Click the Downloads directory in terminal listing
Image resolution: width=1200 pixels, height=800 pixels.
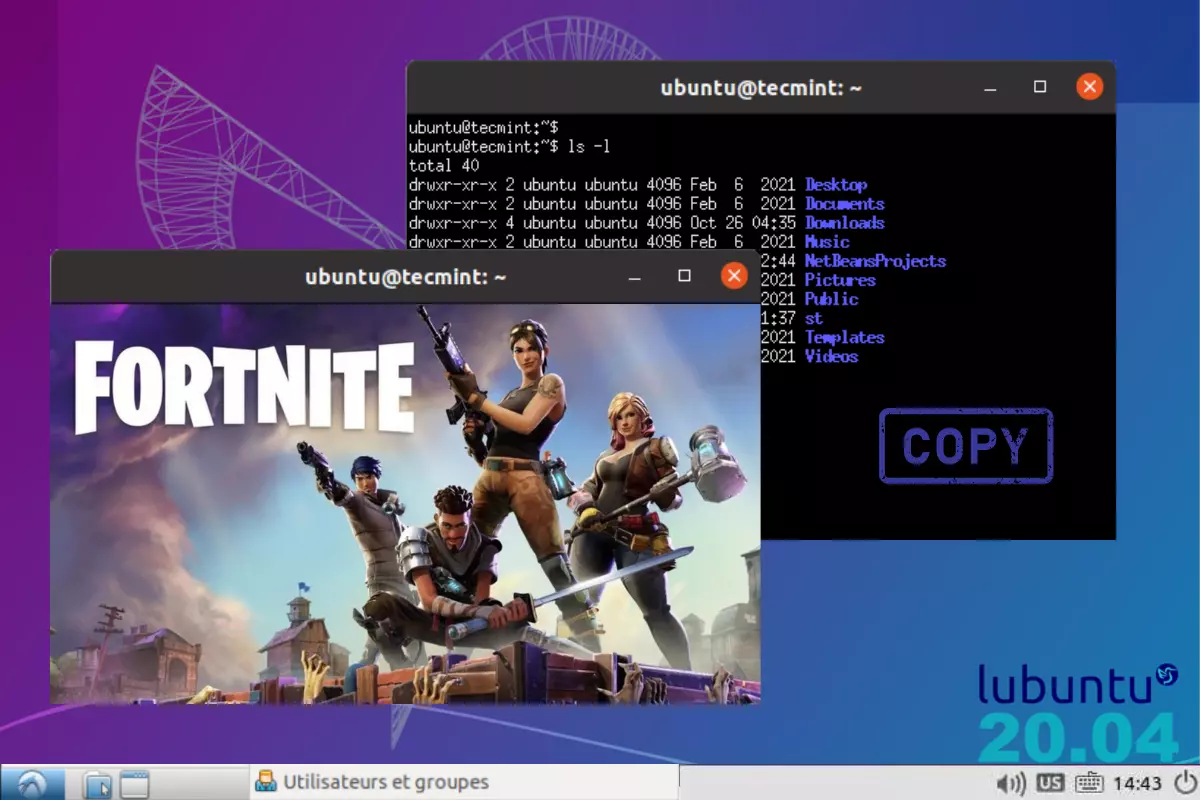845,223
